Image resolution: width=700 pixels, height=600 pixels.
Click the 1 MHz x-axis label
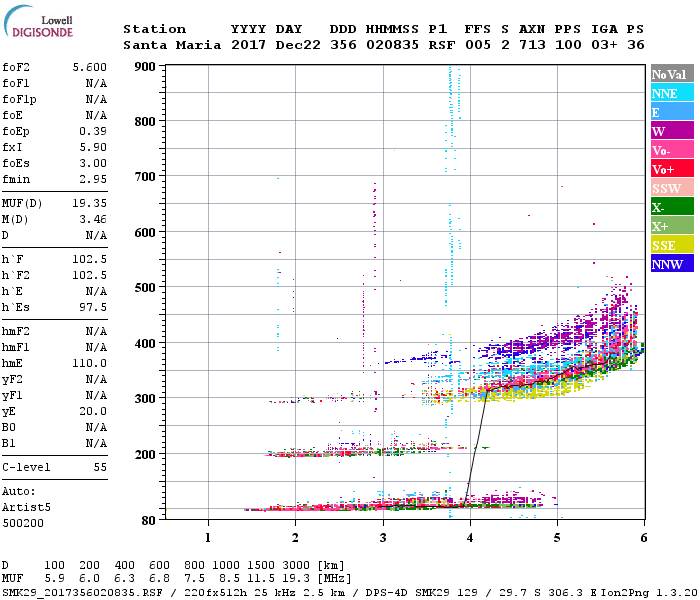(208, 538)
